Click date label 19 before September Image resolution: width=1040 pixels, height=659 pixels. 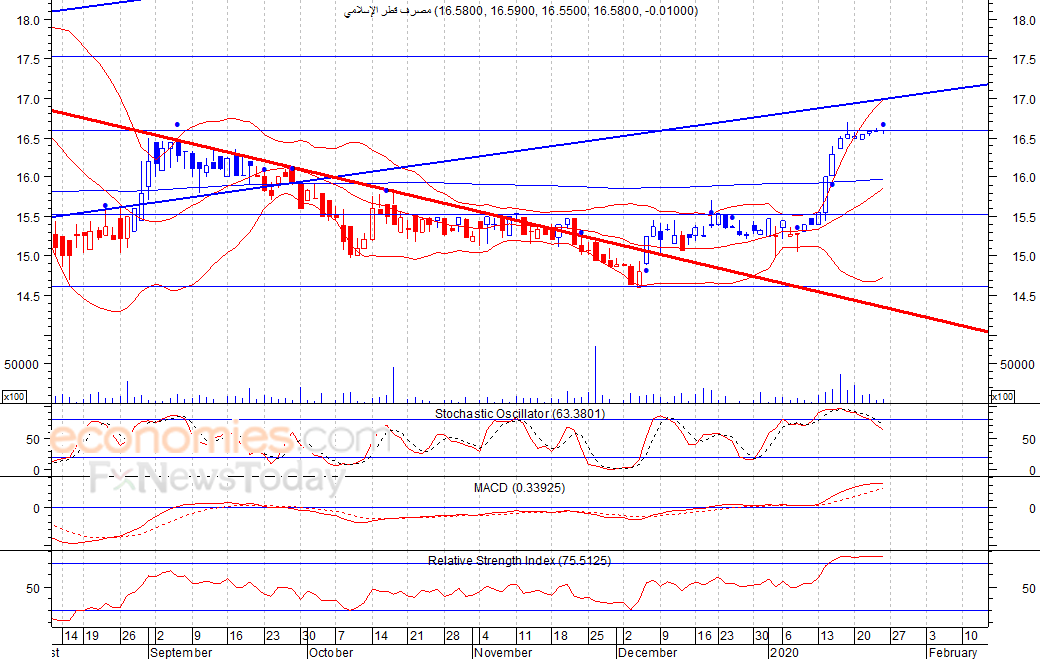pyautogui.click(x=92, y=636)
